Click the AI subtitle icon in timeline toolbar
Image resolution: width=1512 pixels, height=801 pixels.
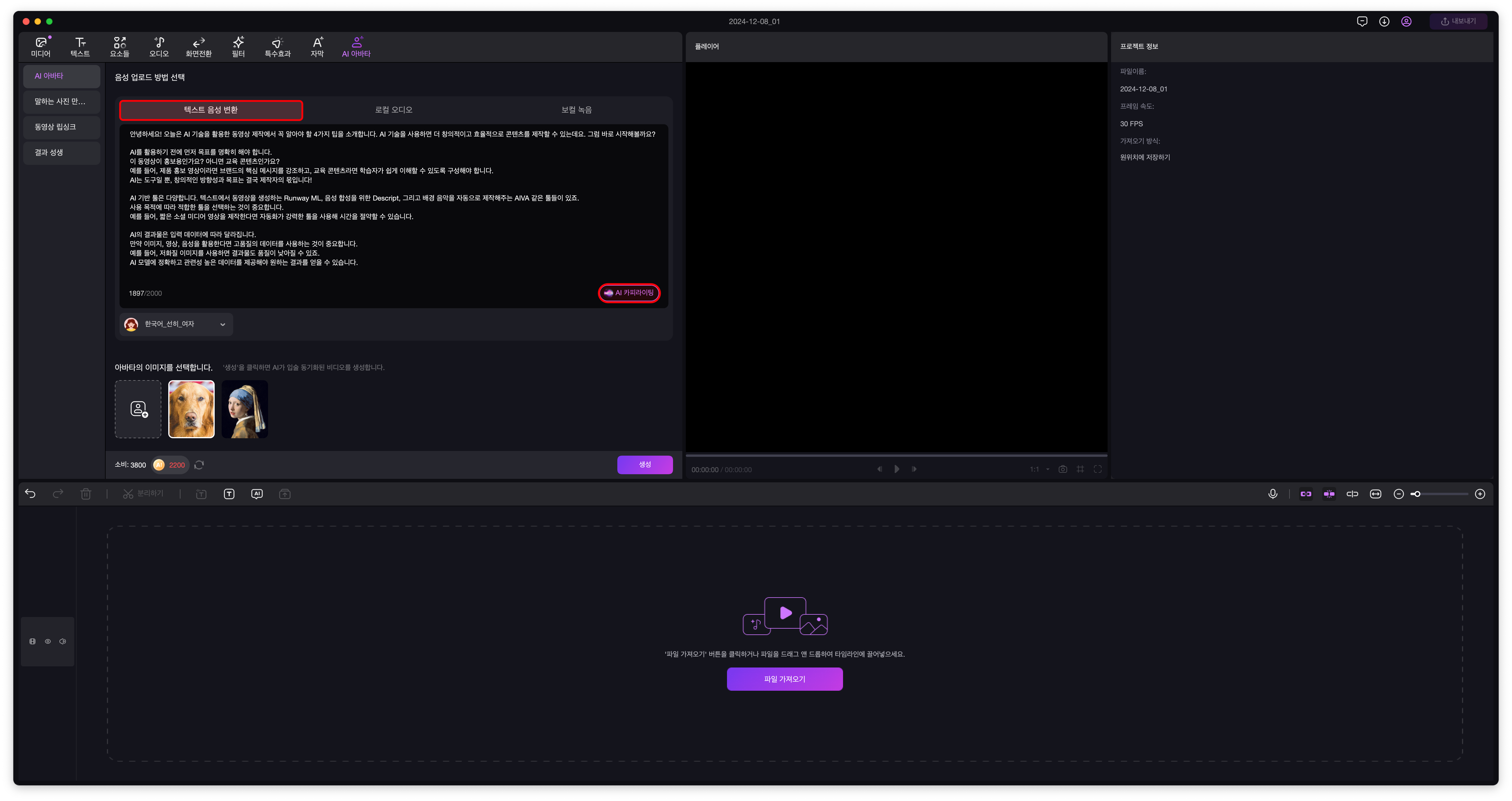(x=257, y=494)
